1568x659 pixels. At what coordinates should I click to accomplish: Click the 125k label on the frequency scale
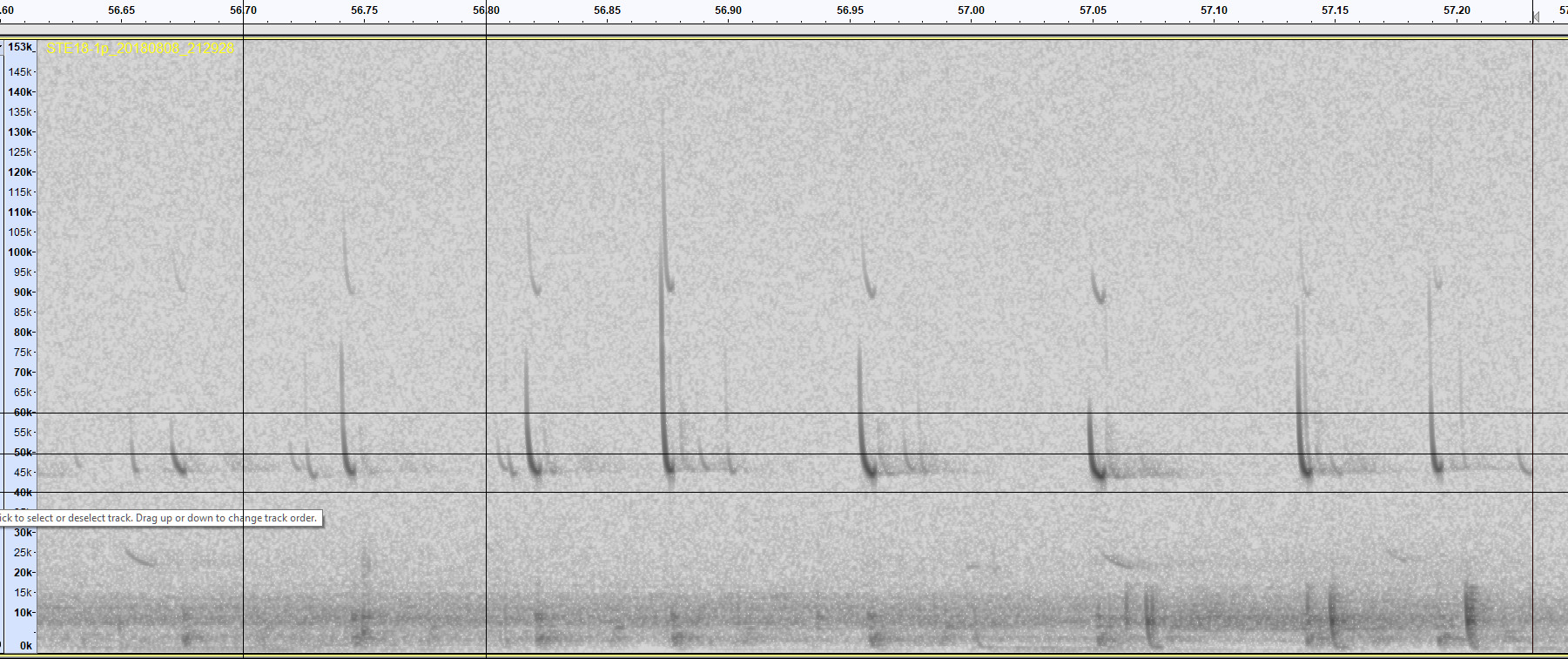[20, 152]
